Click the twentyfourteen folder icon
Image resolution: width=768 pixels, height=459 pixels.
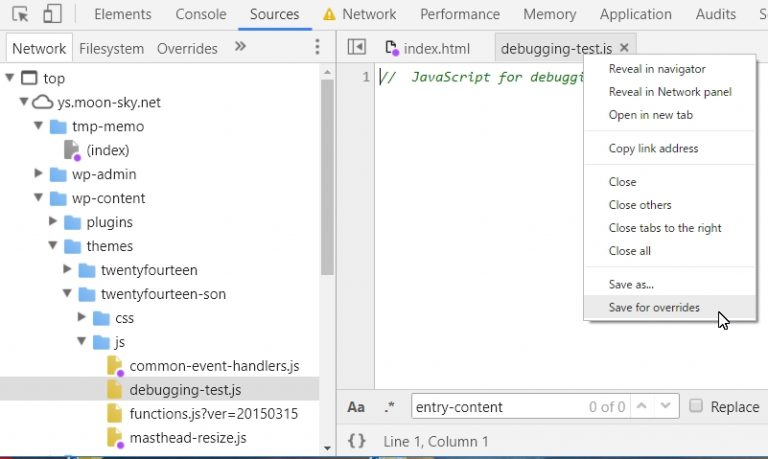(87, 270)
